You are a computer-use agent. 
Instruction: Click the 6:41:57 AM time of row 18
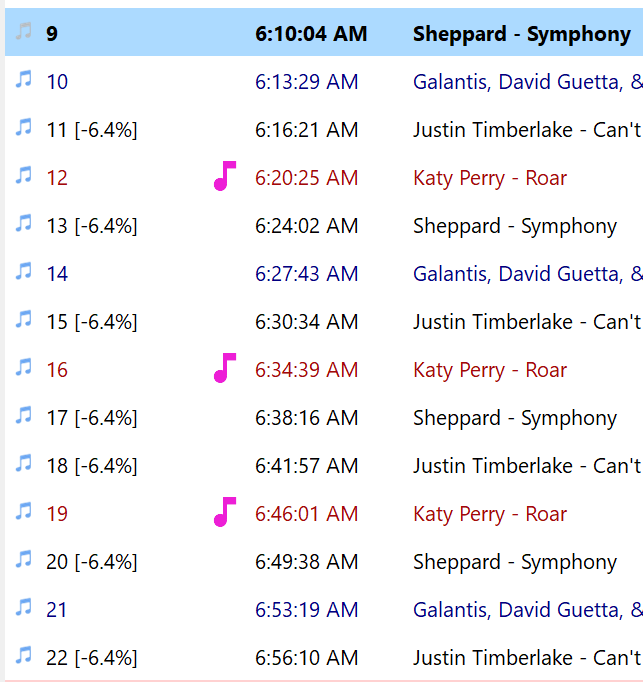tap(306, 466)
